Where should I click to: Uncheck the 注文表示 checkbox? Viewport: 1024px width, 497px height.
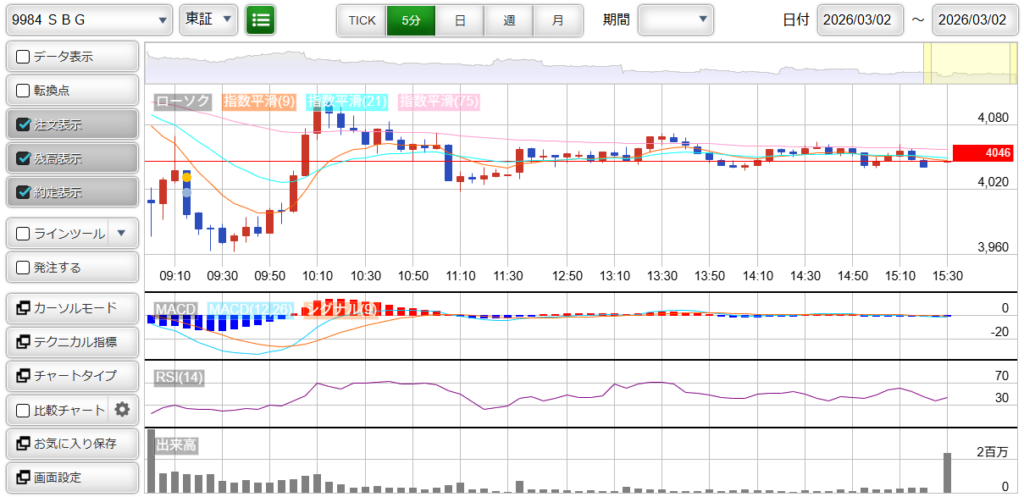pos(24,125)
